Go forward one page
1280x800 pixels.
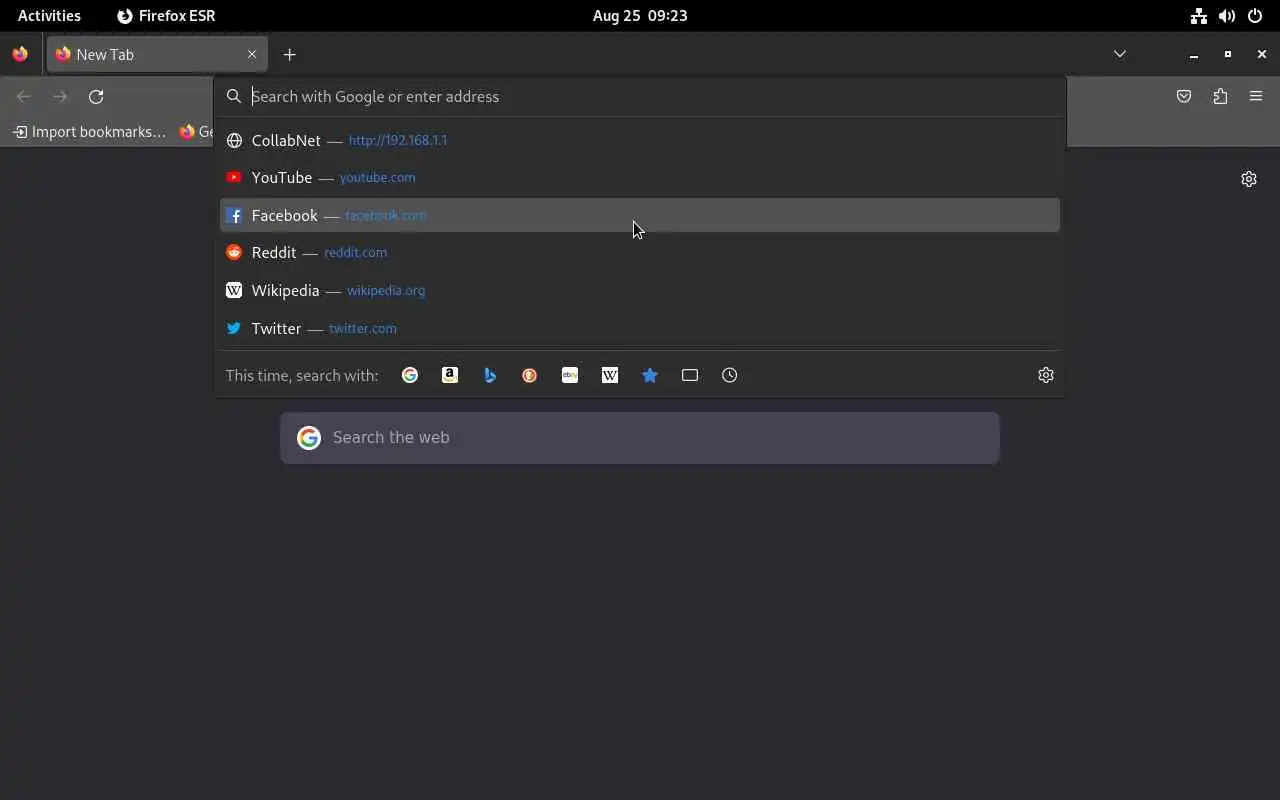(60, 96)
